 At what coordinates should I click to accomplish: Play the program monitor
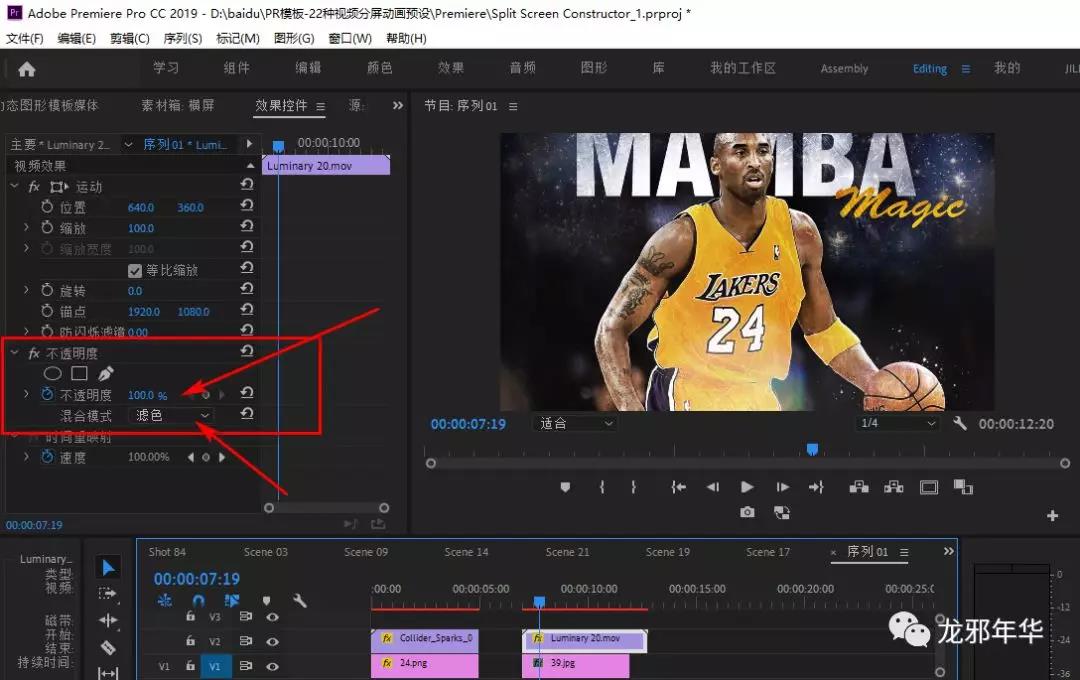click(747, 487)
